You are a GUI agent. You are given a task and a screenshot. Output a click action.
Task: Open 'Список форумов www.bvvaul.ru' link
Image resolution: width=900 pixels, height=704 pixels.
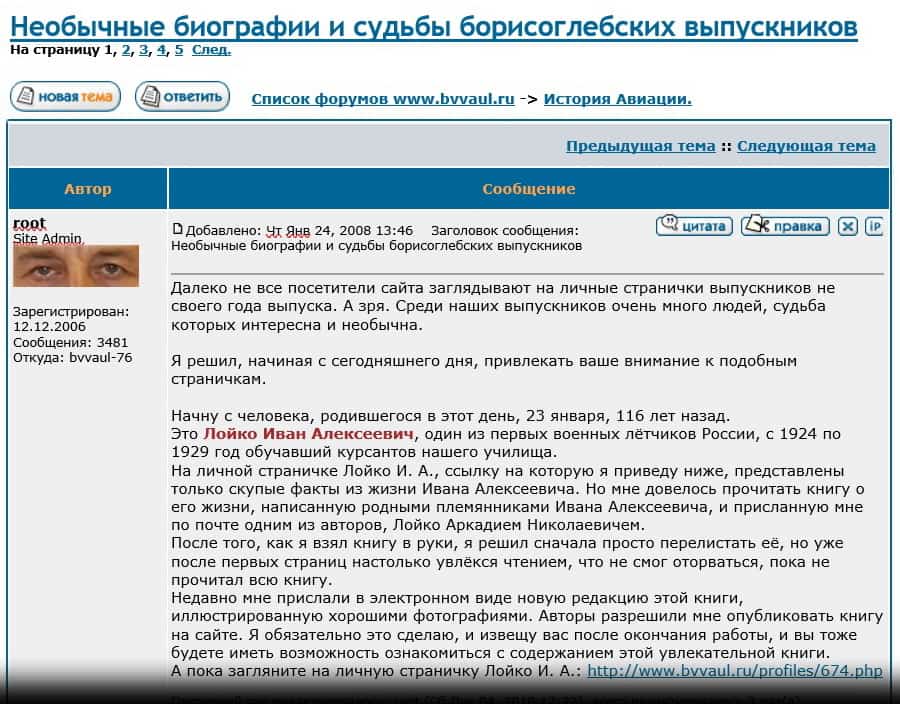[383, 99]
